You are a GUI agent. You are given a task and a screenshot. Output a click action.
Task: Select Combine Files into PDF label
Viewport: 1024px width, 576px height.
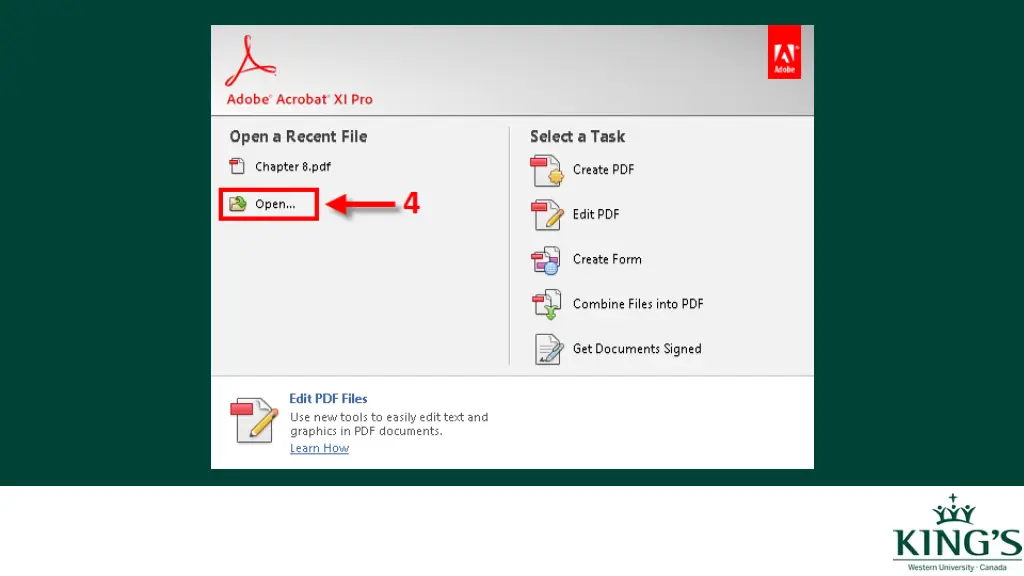[638, 304]
